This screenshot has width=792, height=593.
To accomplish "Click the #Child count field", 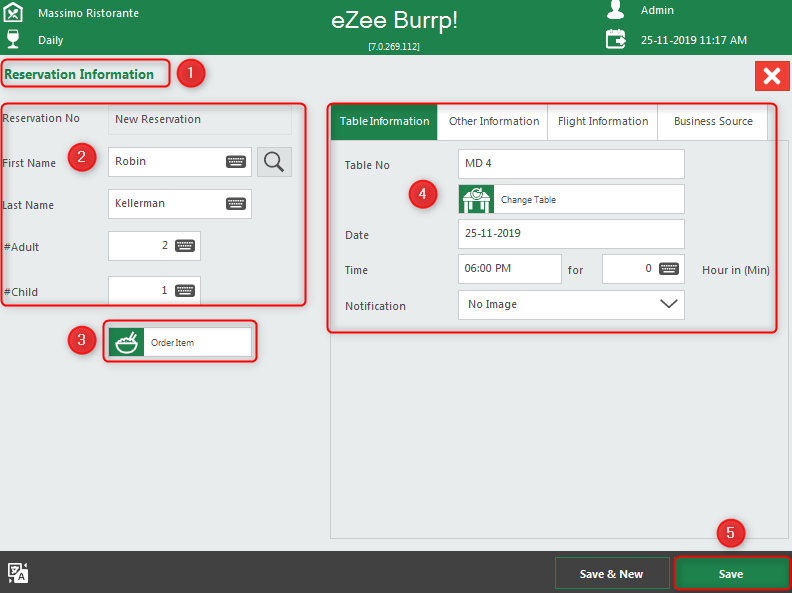I will [x=155, y=290].
